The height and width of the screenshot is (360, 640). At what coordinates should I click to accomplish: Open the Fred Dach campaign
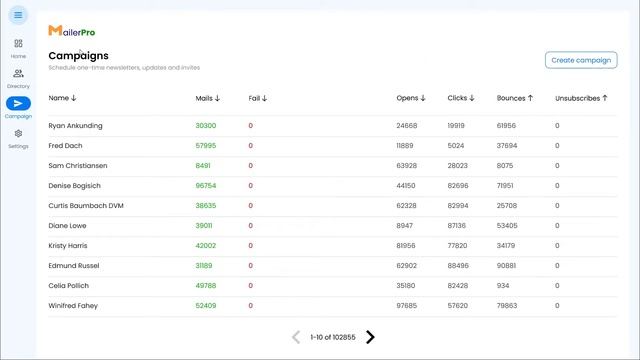pos(65,146)
